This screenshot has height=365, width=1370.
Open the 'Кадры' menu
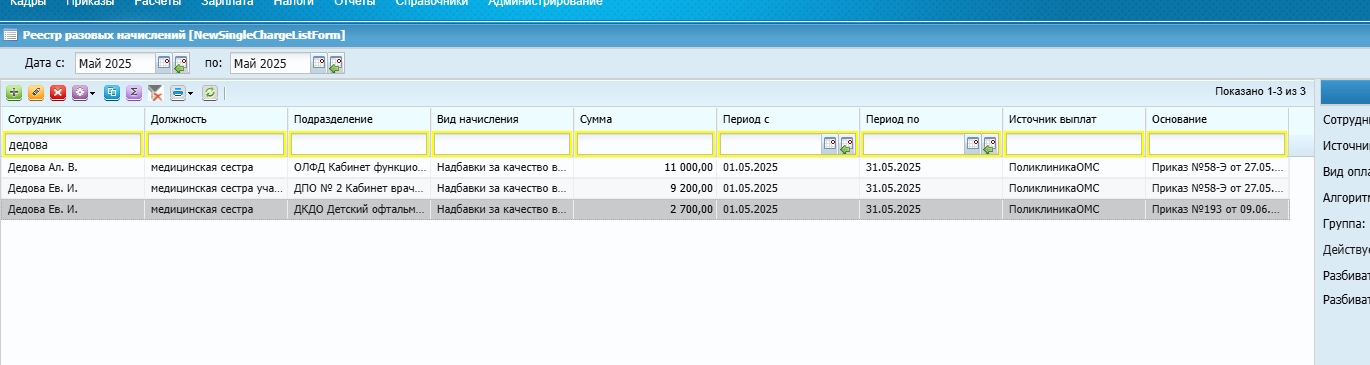pos(27,4)
